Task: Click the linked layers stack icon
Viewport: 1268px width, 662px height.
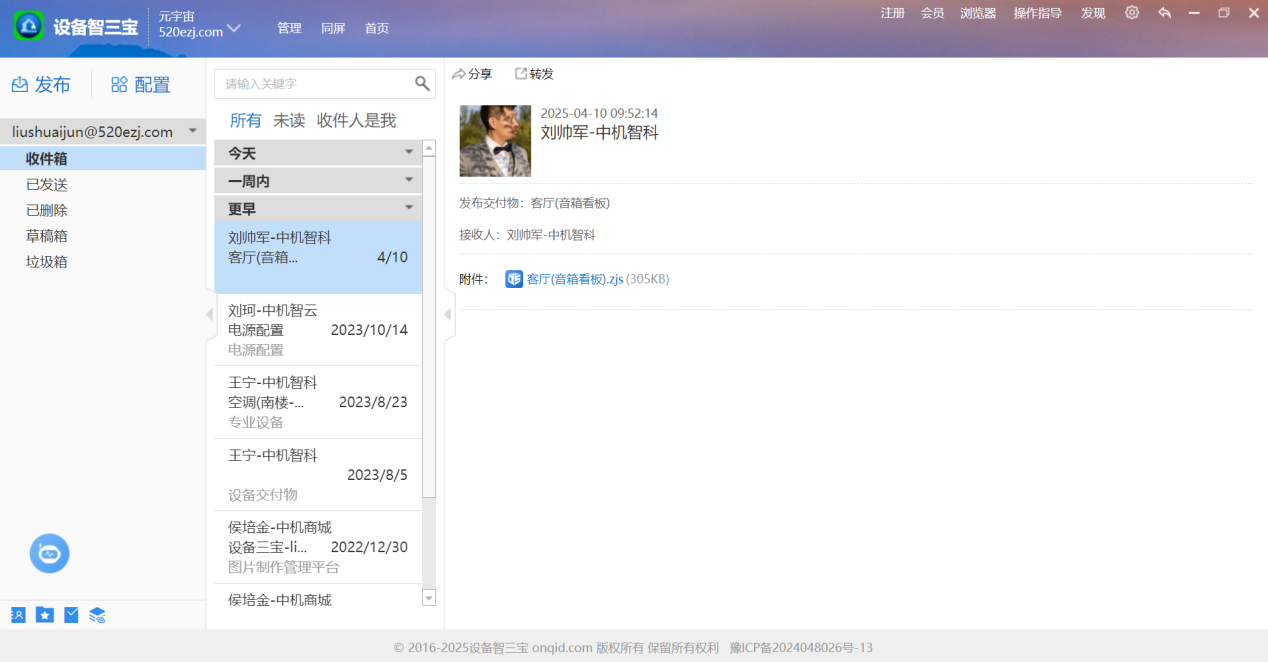Action: [x=97, y=615]
